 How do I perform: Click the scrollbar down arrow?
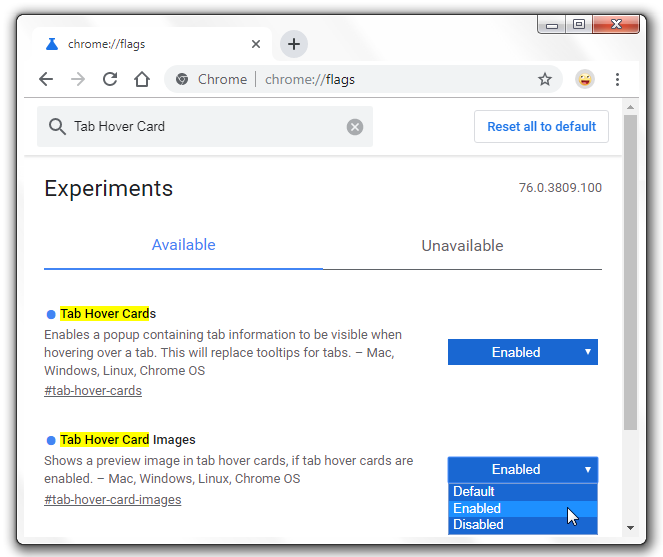(630, 527)
